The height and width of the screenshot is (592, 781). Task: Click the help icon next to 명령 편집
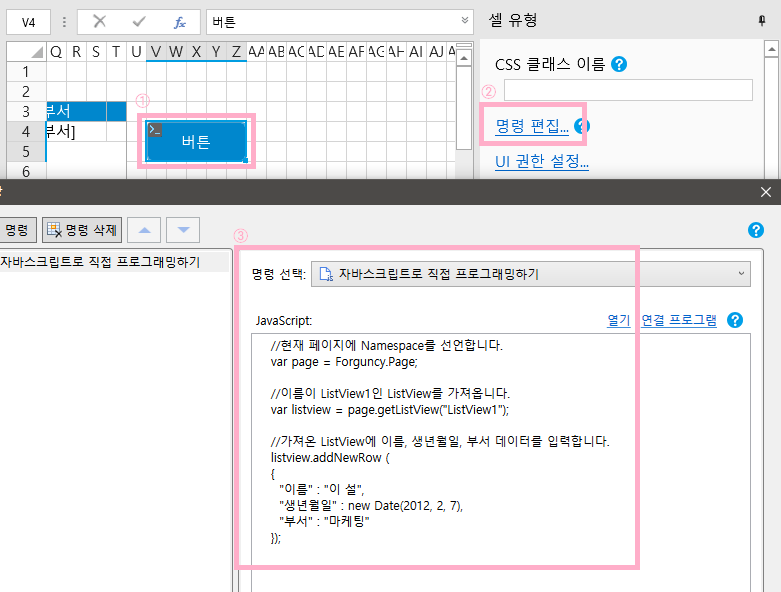583,126
